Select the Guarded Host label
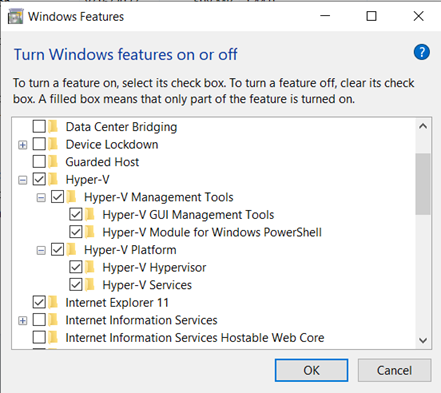 coord(102,162)
